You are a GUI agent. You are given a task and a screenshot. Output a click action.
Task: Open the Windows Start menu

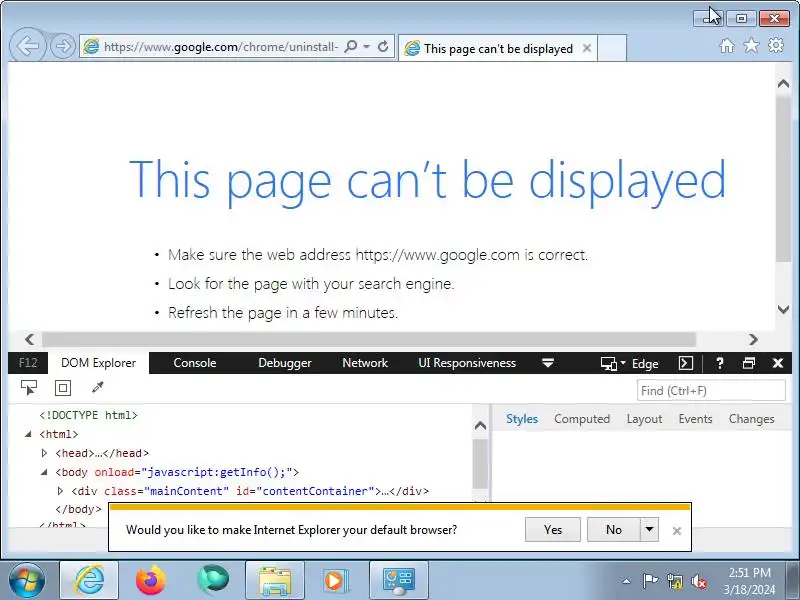tap(27, 581)
